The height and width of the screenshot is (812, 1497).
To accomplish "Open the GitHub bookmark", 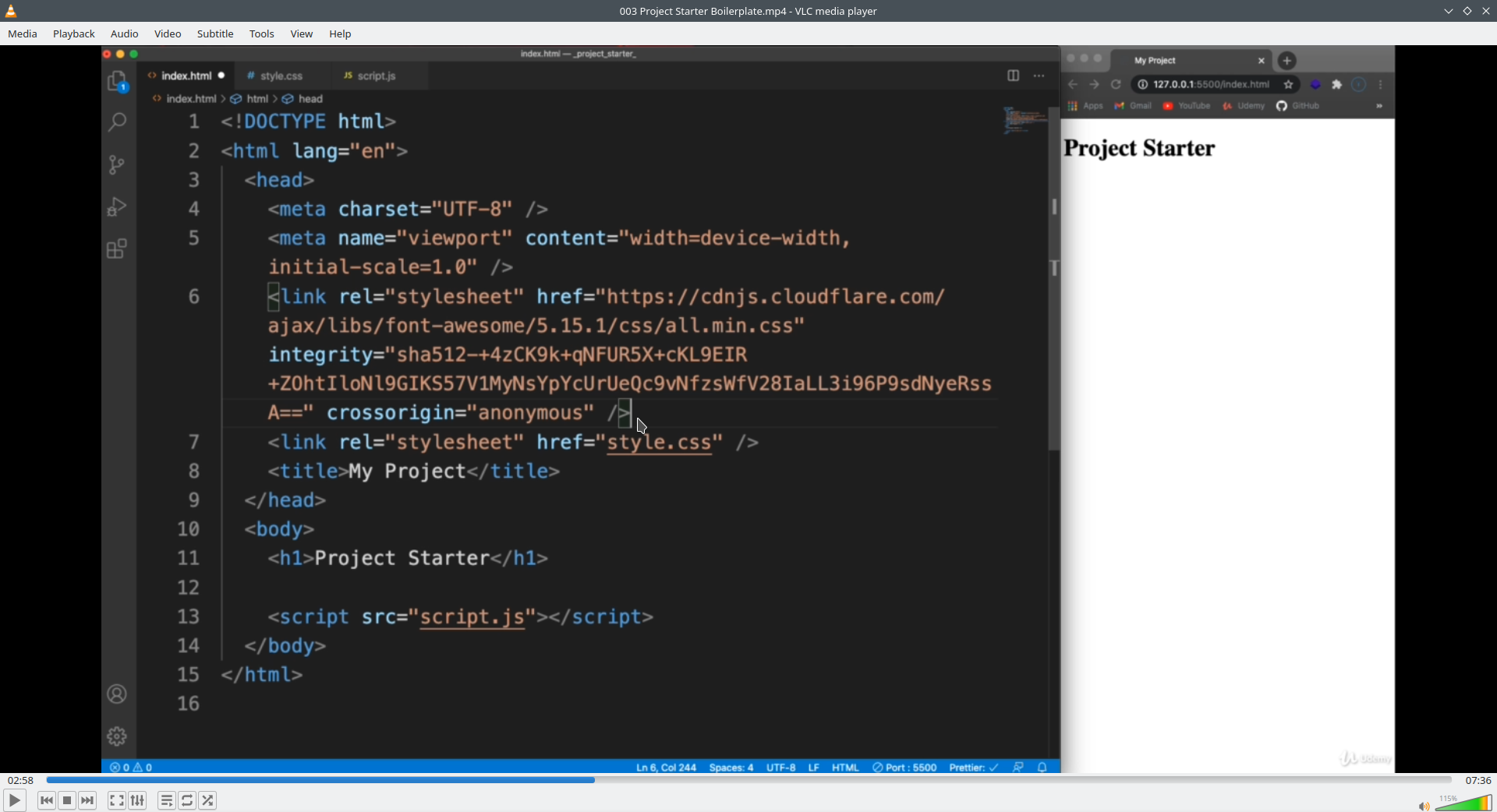I will (1297, 106).
